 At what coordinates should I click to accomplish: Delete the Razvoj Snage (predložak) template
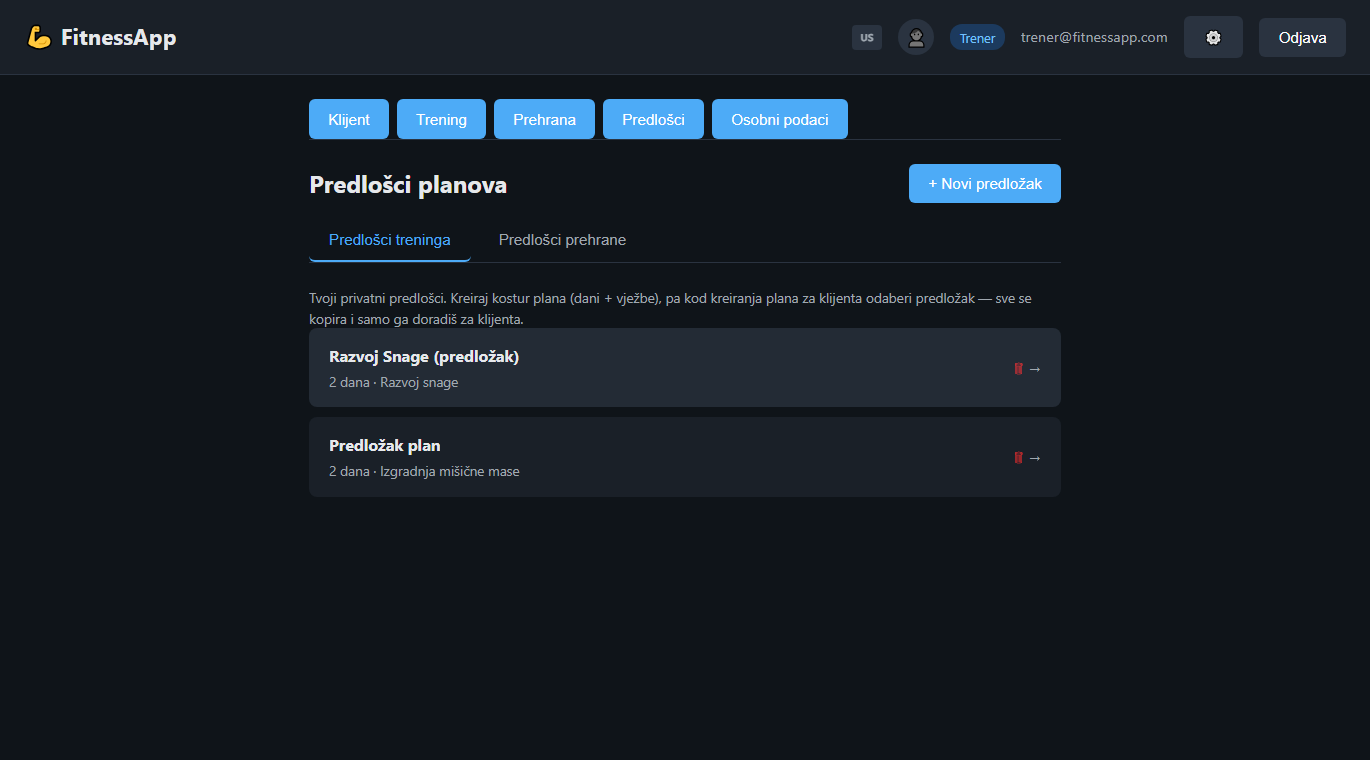point(1018,368)
